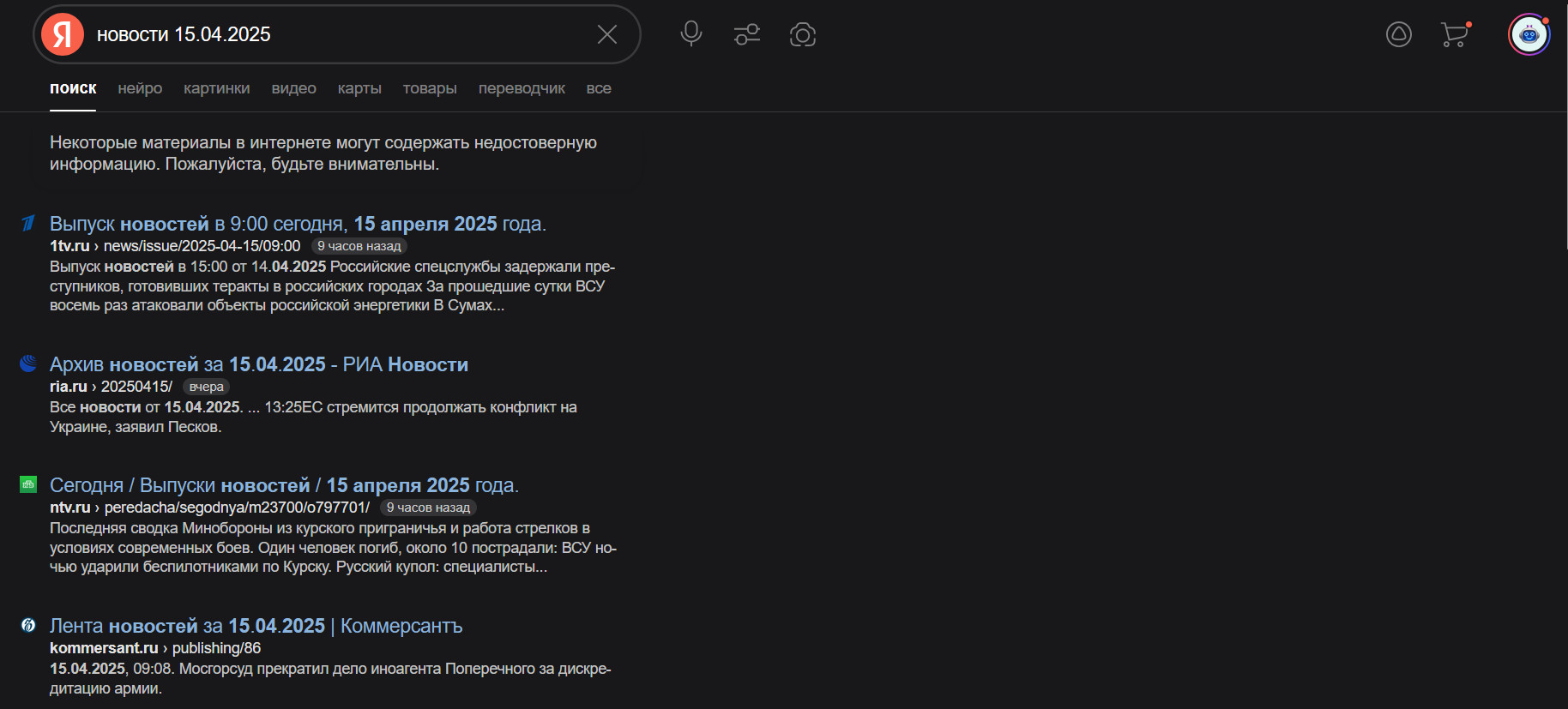1568x709 pixels.
Task: Click the 9 часов назад badge under 1tv.ru
Action: 359,246
